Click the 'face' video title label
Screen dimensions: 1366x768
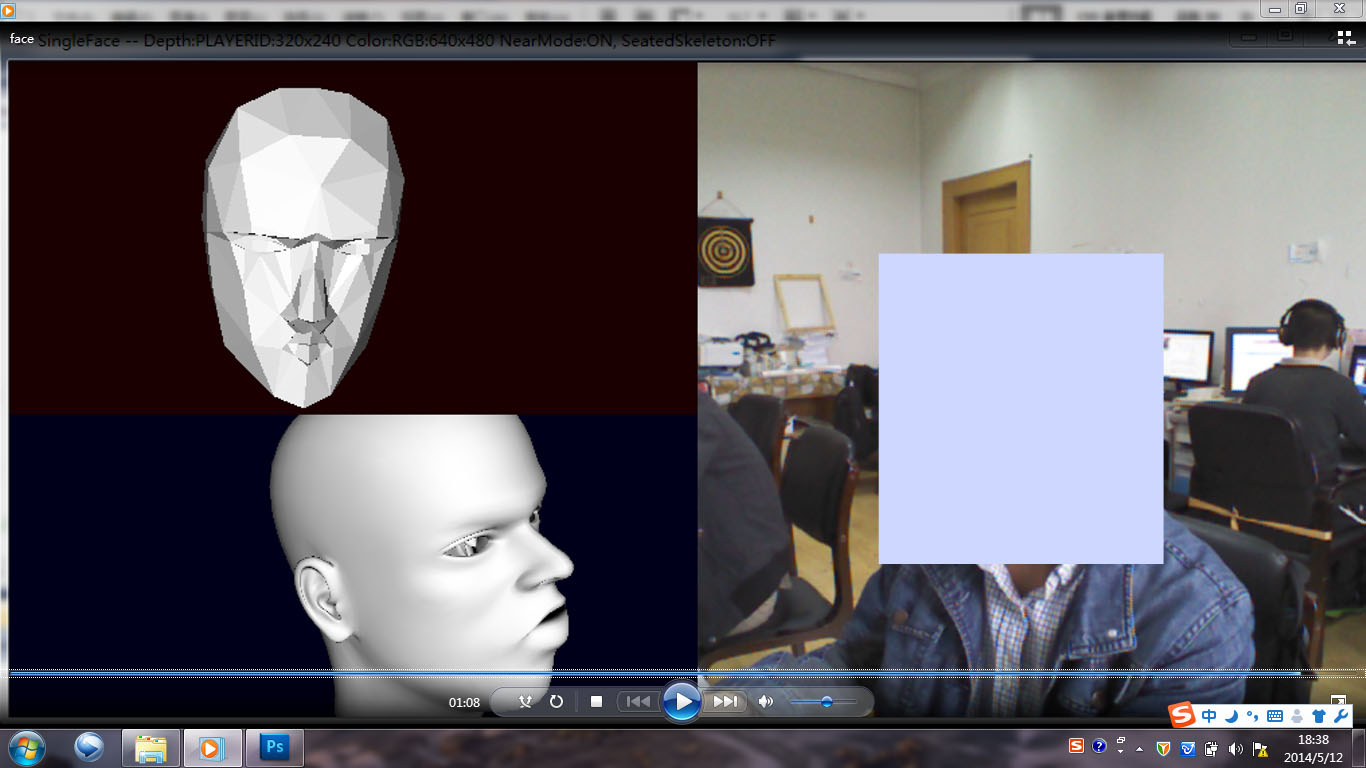point(22,39)
